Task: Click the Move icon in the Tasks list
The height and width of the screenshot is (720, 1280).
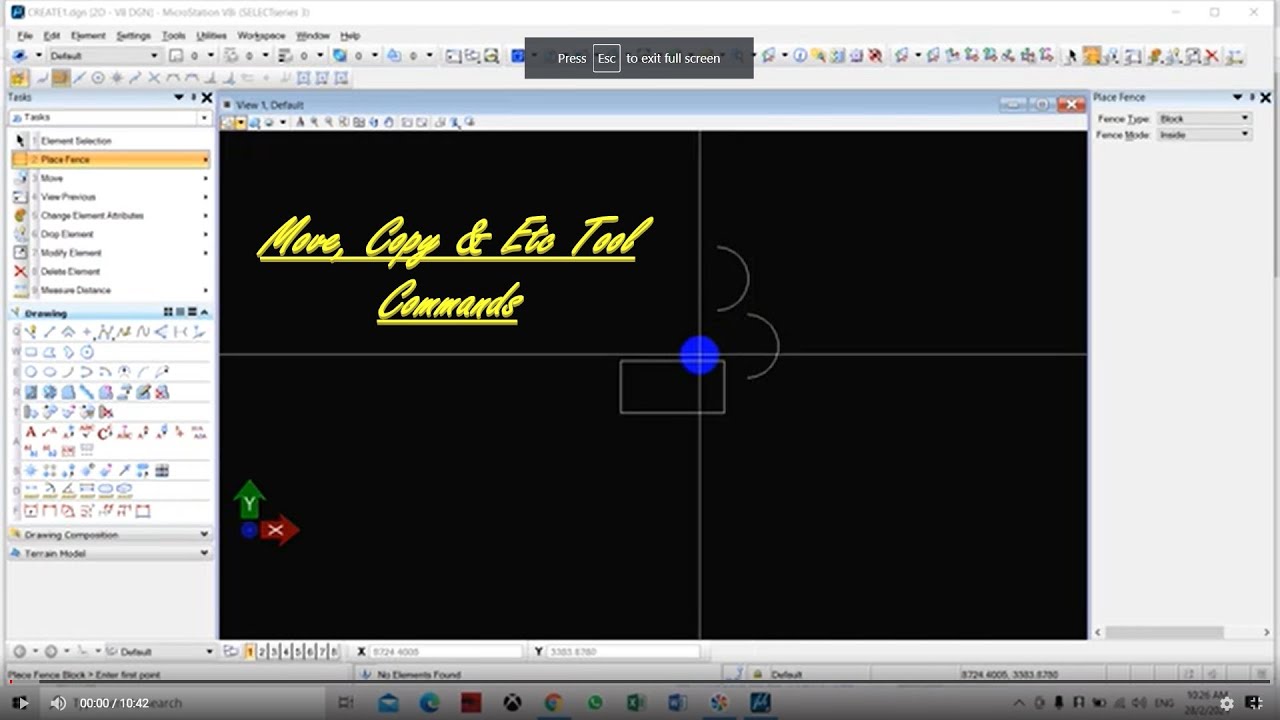Action: pyautogui.click(x=21, y=178)
